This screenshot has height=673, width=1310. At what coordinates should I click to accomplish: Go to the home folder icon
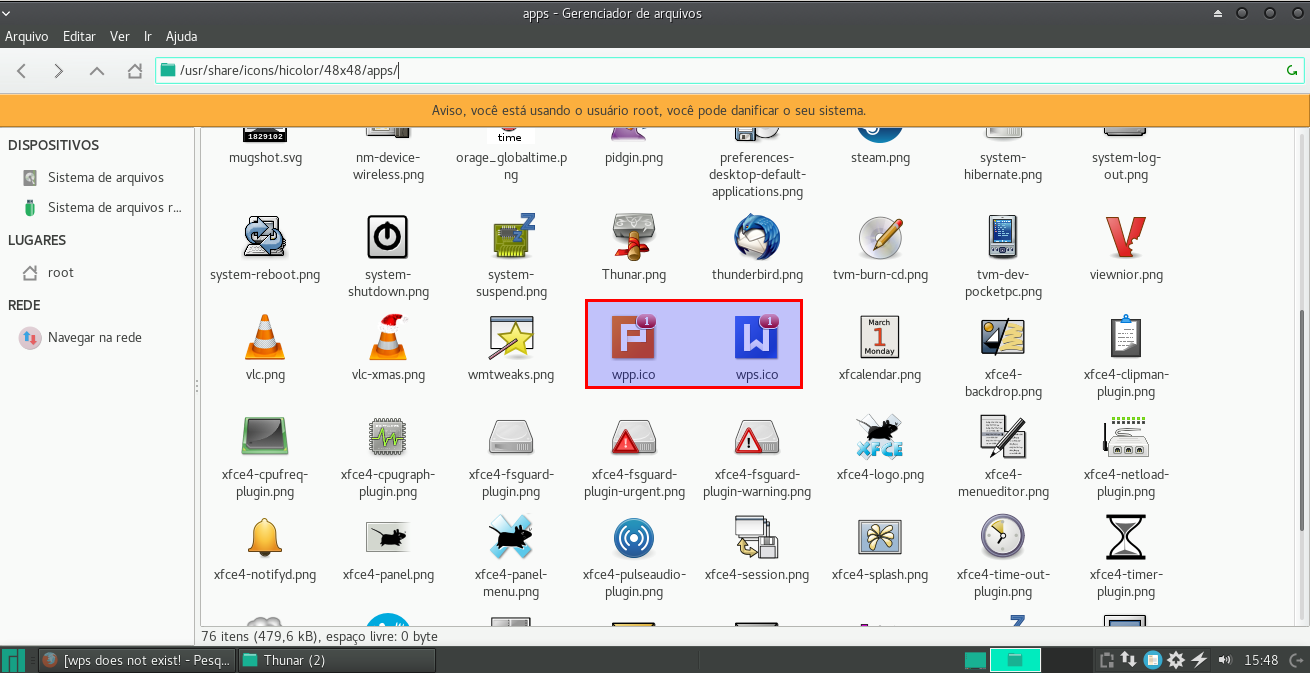point(135,71)
